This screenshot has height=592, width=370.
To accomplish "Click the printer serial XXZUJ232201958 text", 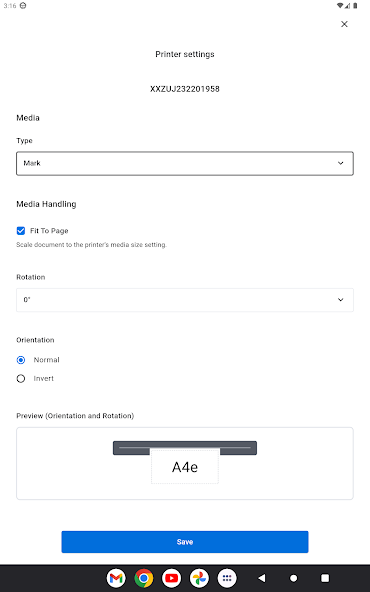I will click(185, 89).
